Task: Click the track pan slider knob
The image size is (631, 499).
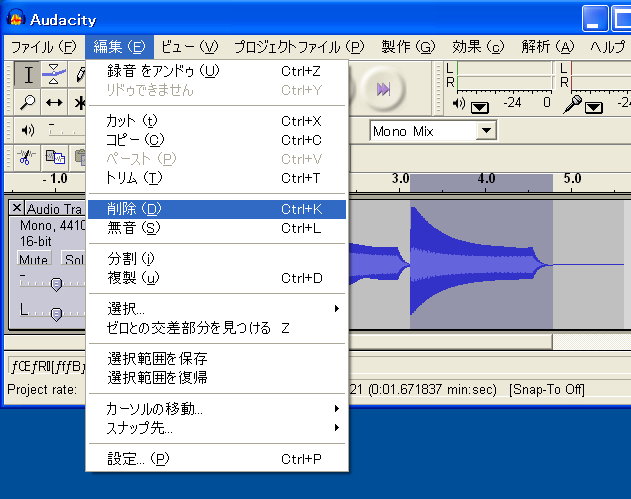Action: tap(56, 314)
